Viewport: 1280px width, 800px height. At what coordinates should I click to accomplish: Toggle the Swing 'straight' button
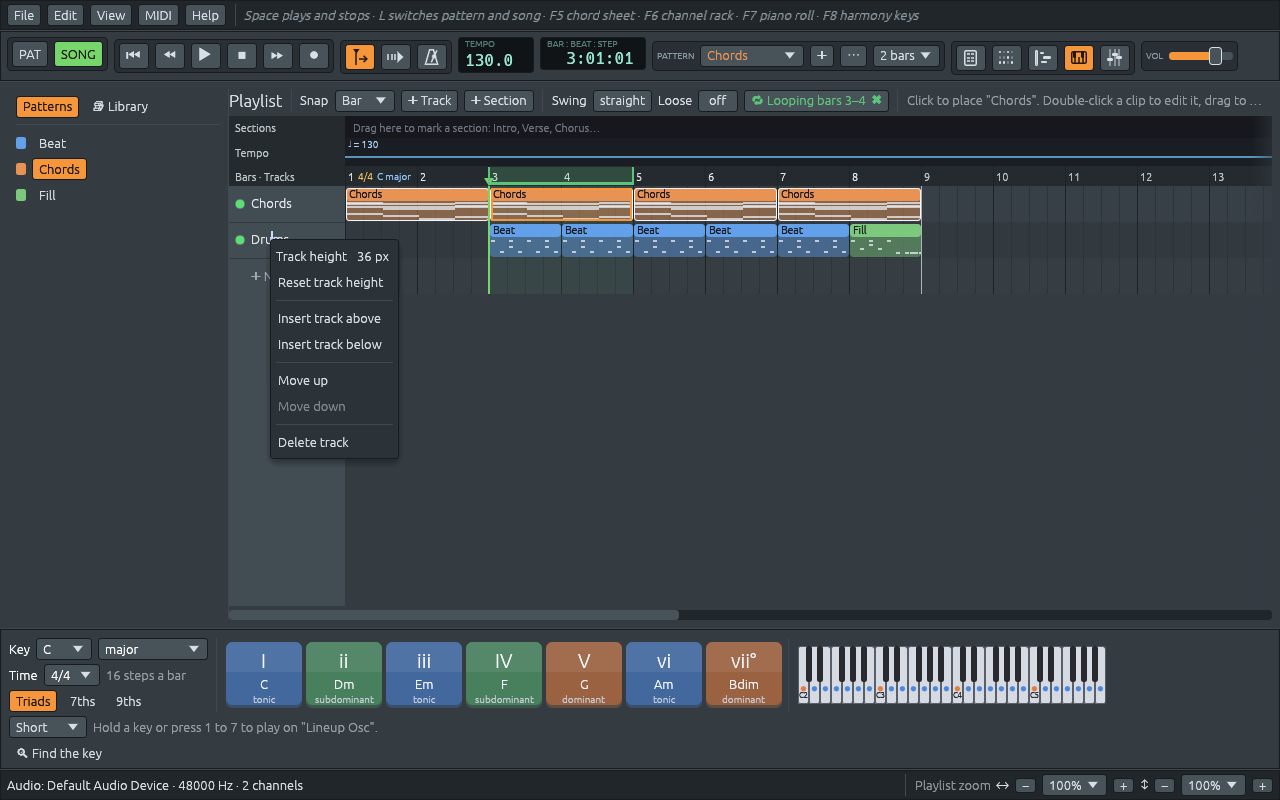coord(622,101)
